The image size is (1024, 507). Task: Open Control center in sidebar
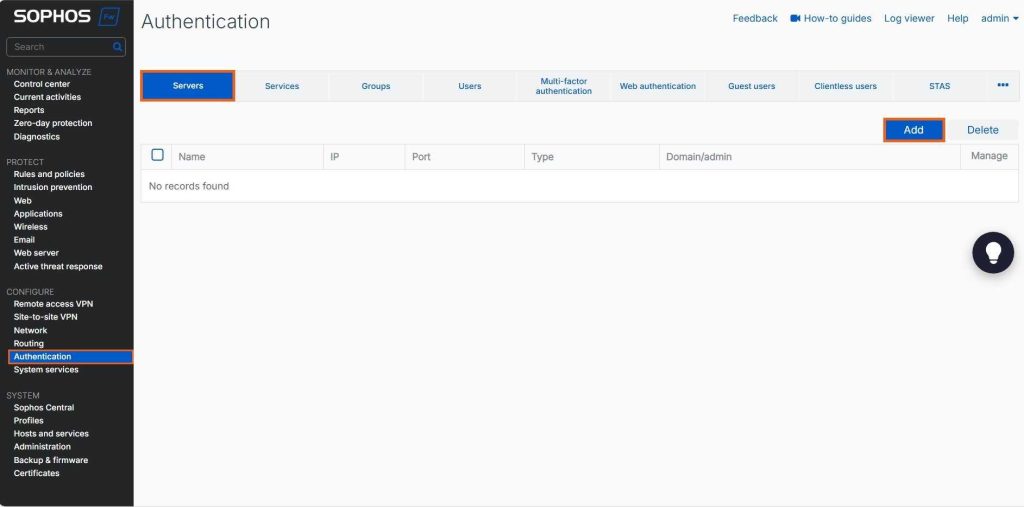coord(42,84)
